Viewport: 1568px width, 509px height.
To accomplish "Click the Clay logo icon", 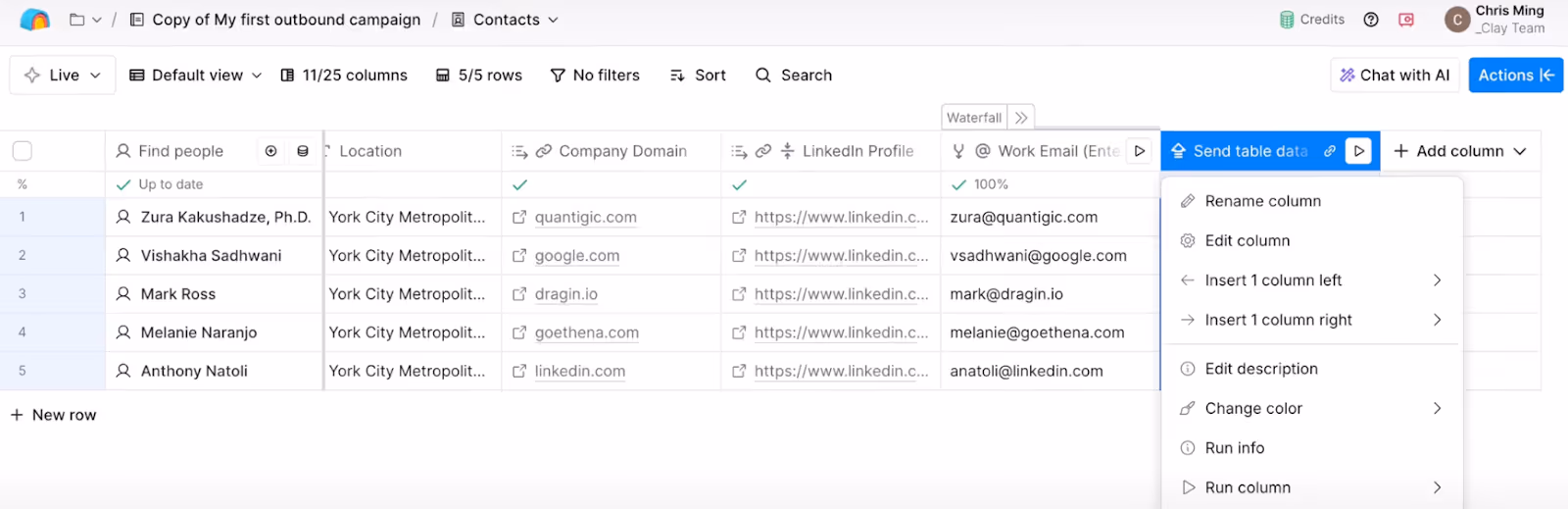I will point(34,20).
